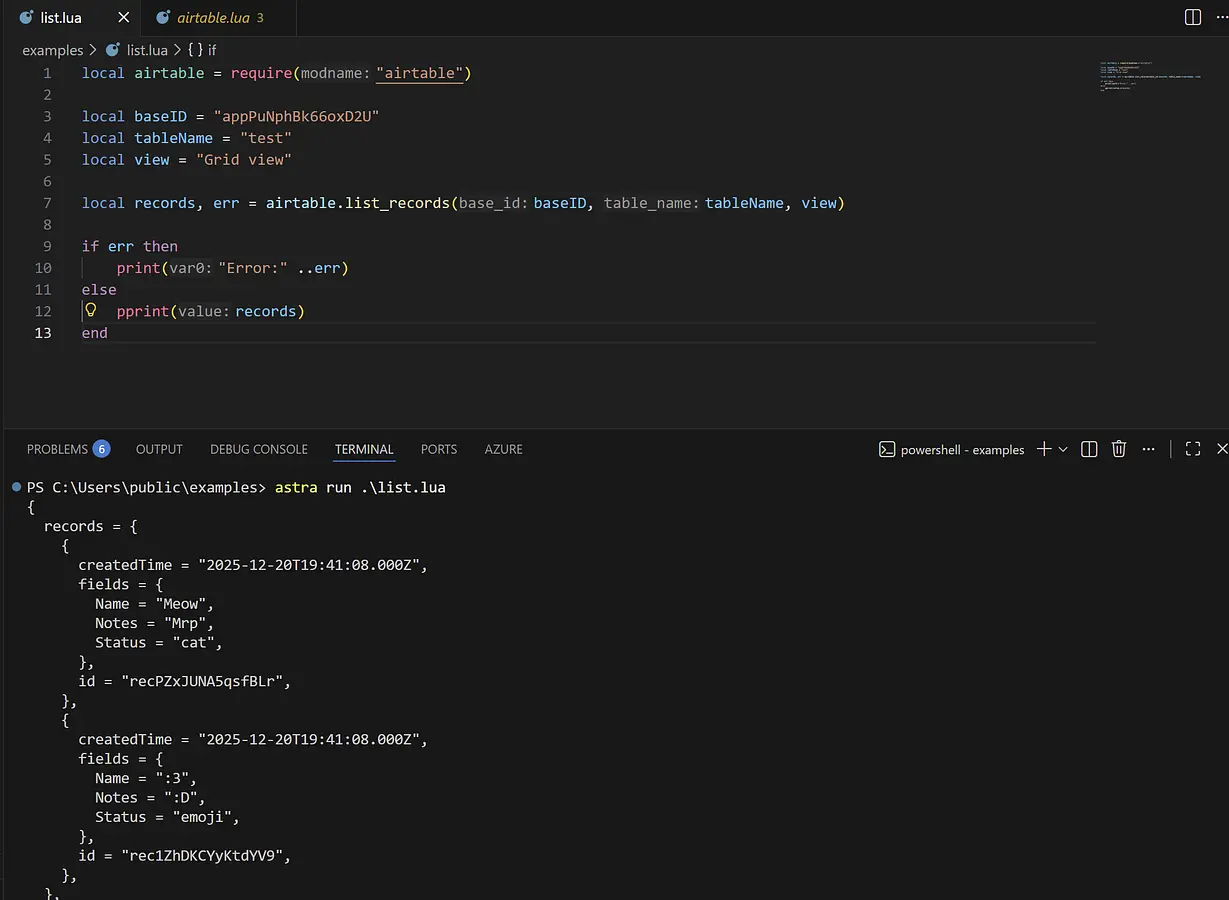This screenshot has width=1229, height=900.
Task: Open the terminal launch profile dropdown
Action: pyautogui.click(x=1063, y=449)
